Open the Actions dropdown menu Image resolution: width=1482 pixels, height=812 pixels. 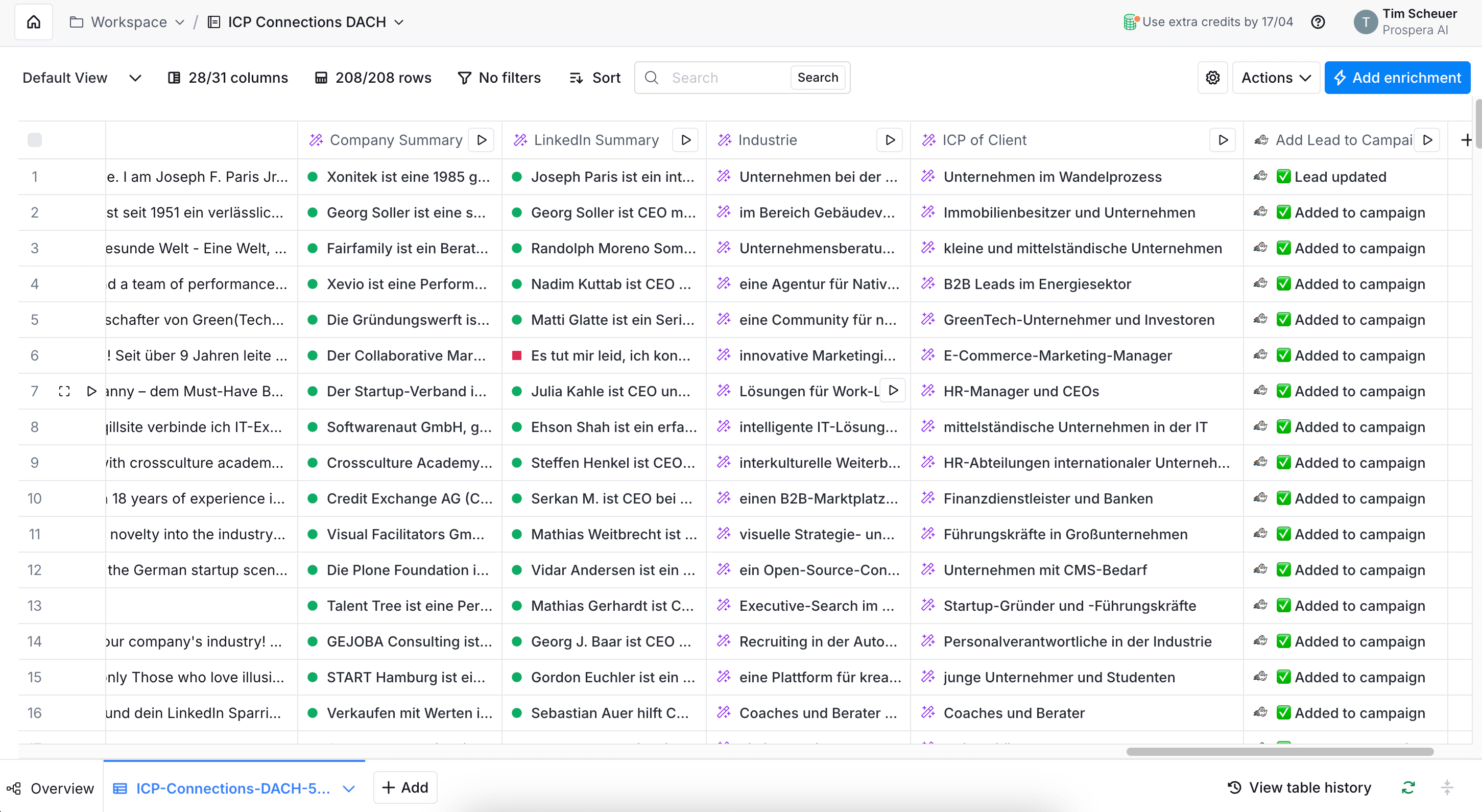coord(1276,78)
